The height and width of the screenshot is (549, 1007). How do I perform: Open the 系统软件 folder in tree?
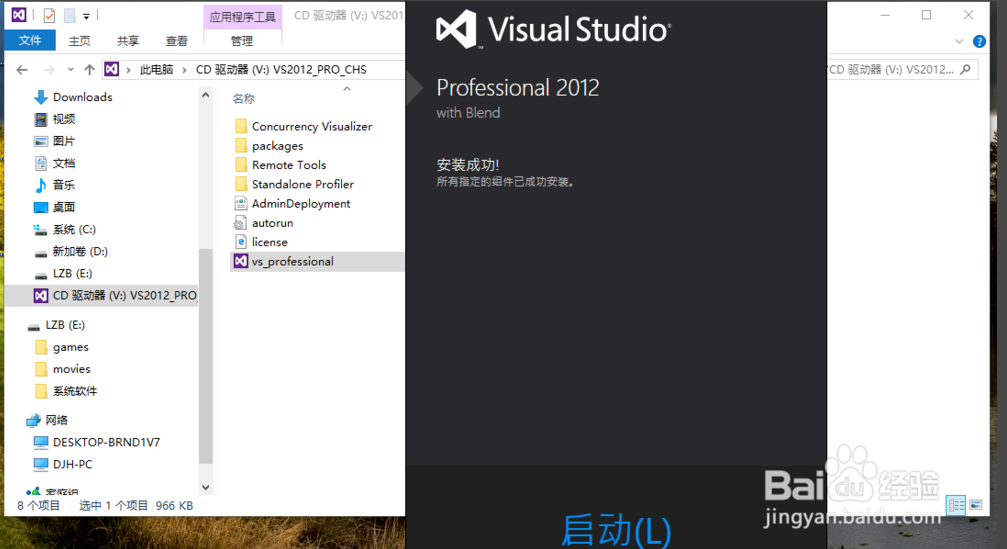(x=74, y=391)
